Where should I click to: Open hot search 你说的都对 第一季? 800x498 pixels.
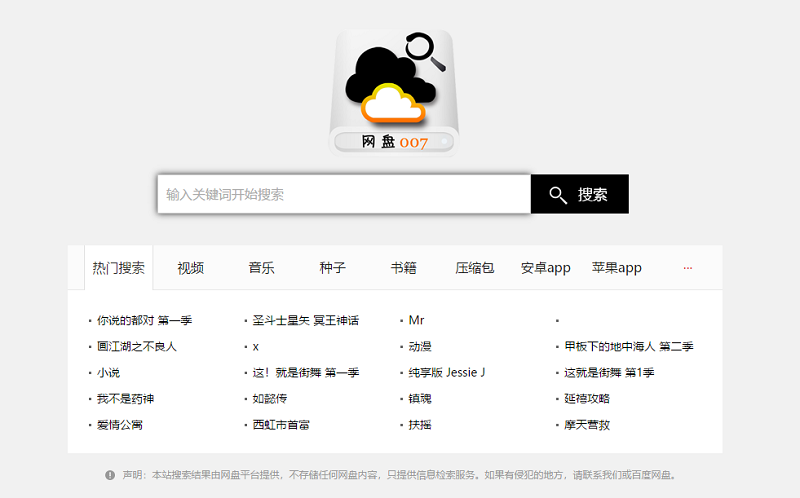point(144,320)
